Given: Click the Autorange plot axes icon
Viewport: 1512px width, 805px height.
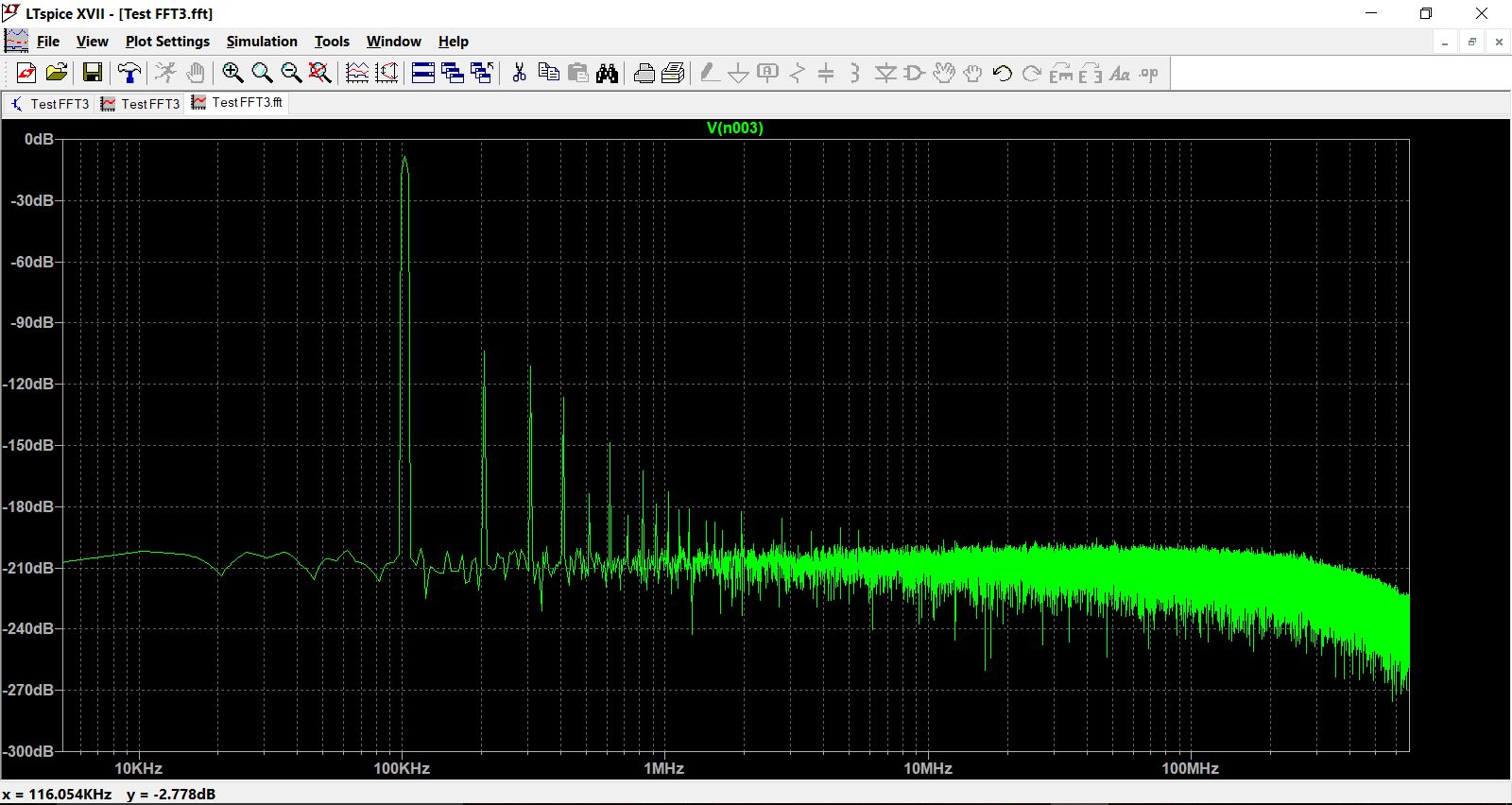Looking at the screenshot, I should [x=357, y=73].
